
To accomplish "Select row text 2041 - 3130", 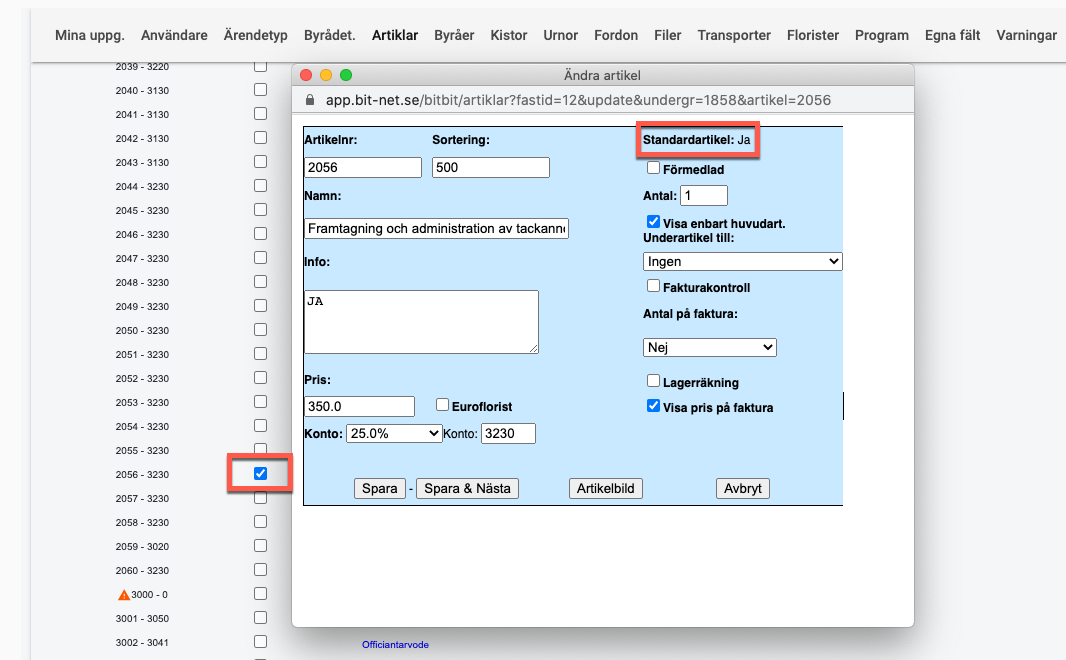I will (142, 114).
